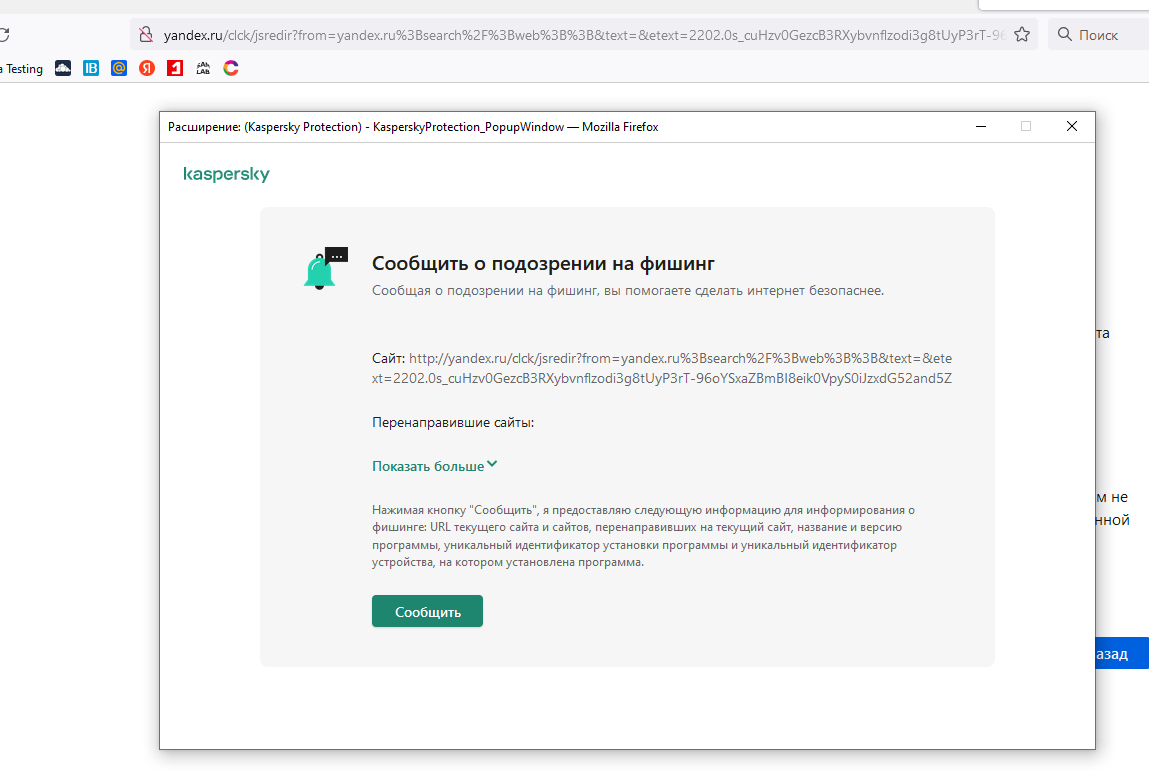Expand the Показать больше section
This screenshot has width=1149, height=781.
click(x=435, y=466)
